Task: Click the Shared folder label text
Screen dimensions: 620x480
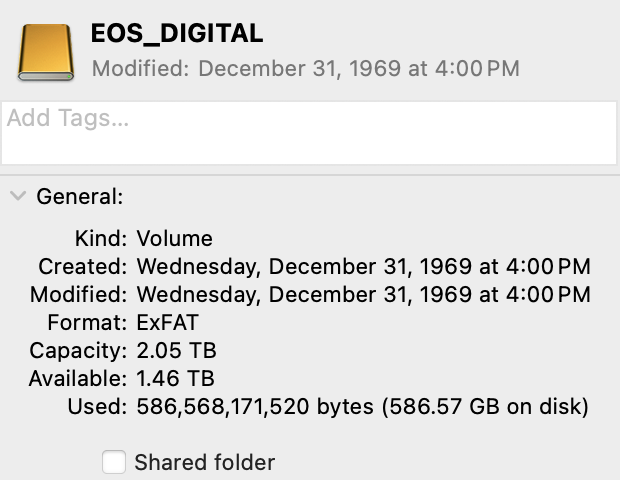Action: pyautogui.click(x=204, y=462)
